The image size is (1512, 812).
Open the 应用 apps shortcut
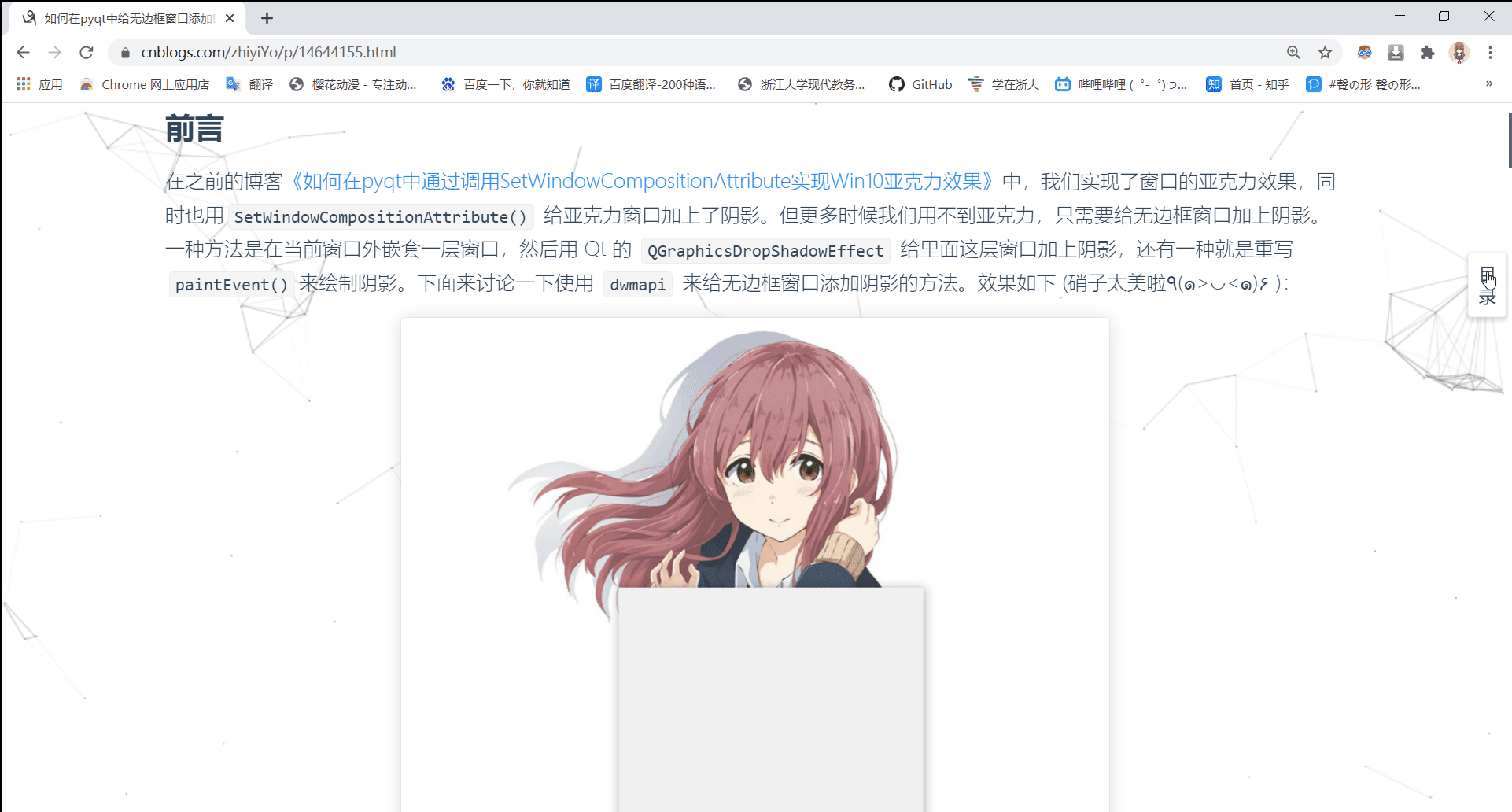[39, 84]
